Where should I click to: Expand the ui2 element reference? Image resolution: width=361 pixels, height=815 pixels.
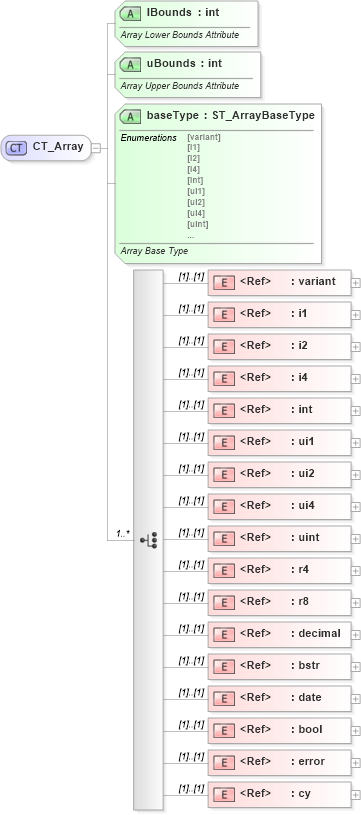tap(356, 475)
